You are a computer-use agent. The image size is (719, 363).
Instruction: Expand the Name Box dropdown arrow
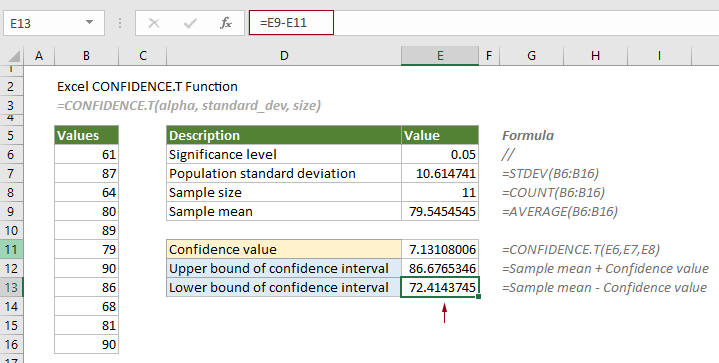click(89, 22)
